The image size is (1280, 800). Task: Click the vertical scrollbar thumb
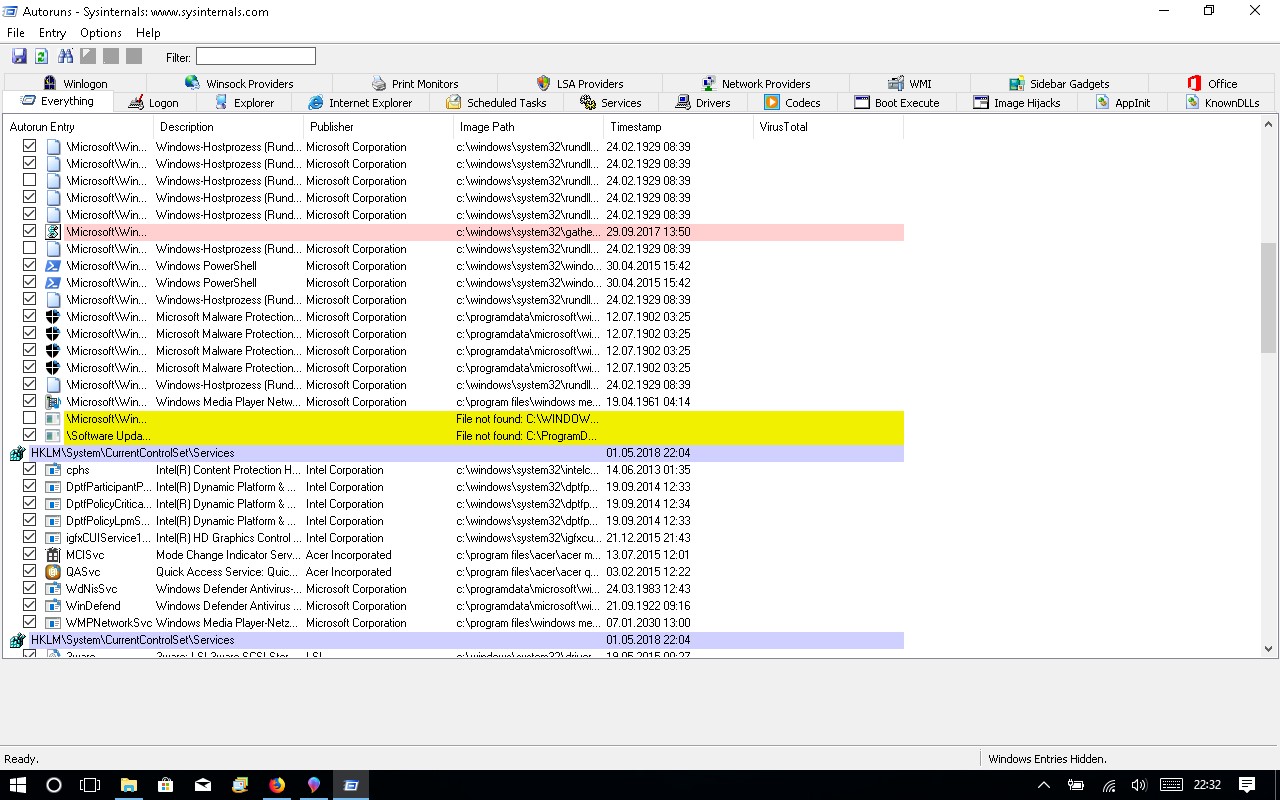click(x=1269, y=297)
